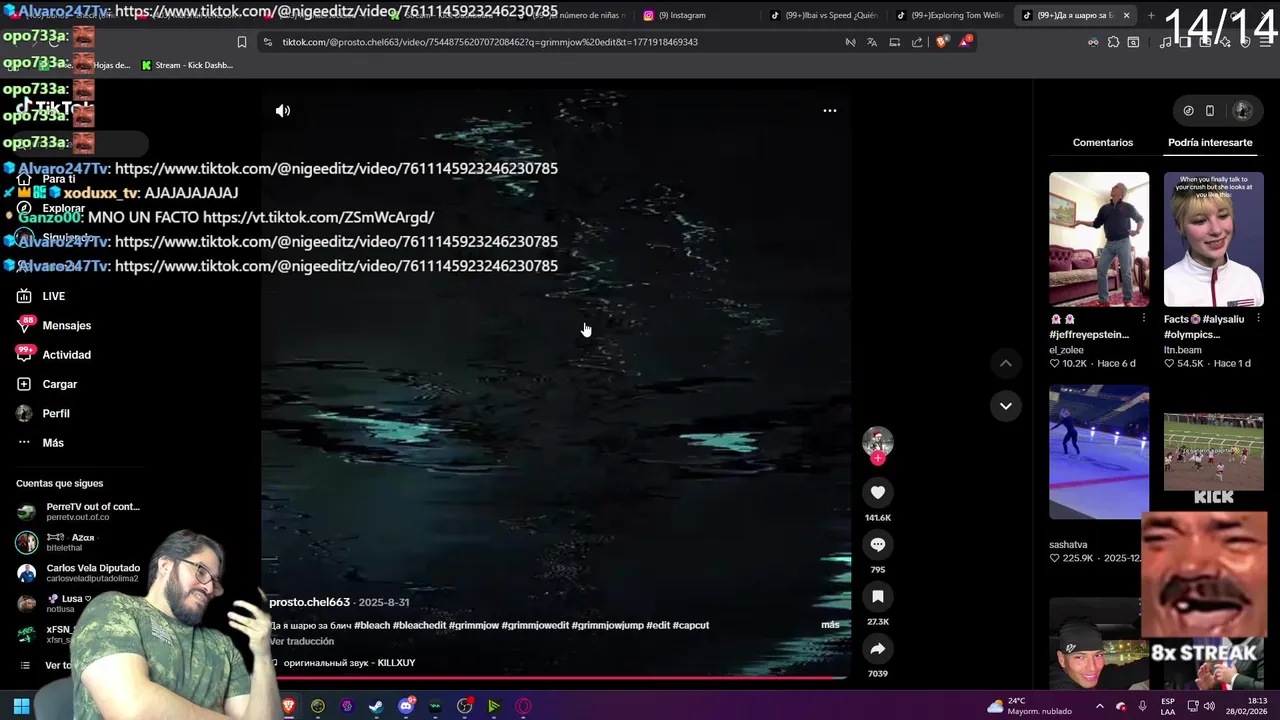Image resolution: width=1280 pixels, height=720 pixels.
Task: Show hidden system tray icons
Action: pos(1099,706)
